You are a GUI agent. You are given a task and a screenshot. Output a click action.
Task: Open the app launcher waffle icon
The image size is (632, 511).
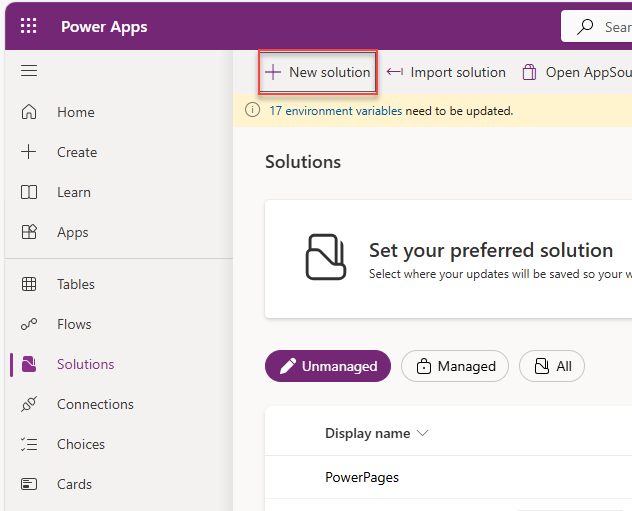click(29, 26)
